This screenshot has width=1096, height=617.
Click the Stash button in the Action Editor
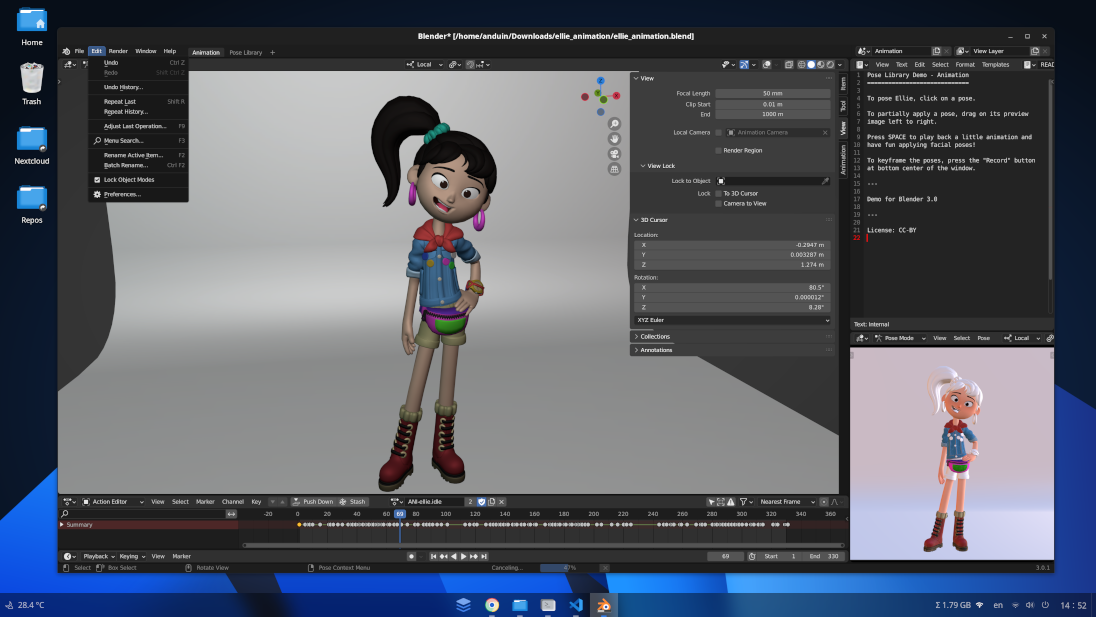[x=353, y=501]
